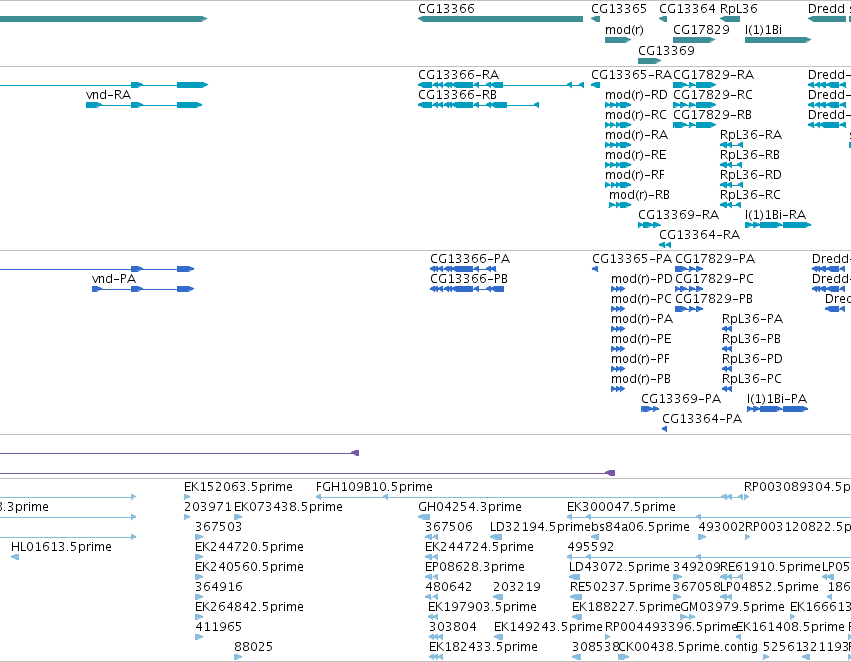Select the RpL36-RC transcript label
Viewport: 851px width, 662px height.
(x=751, y=195)
